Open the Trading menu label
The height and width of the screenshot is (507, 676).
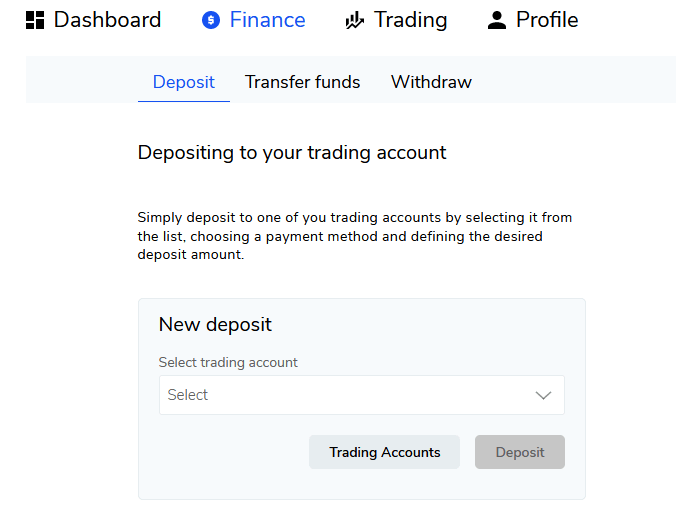[x=410, y=20]
